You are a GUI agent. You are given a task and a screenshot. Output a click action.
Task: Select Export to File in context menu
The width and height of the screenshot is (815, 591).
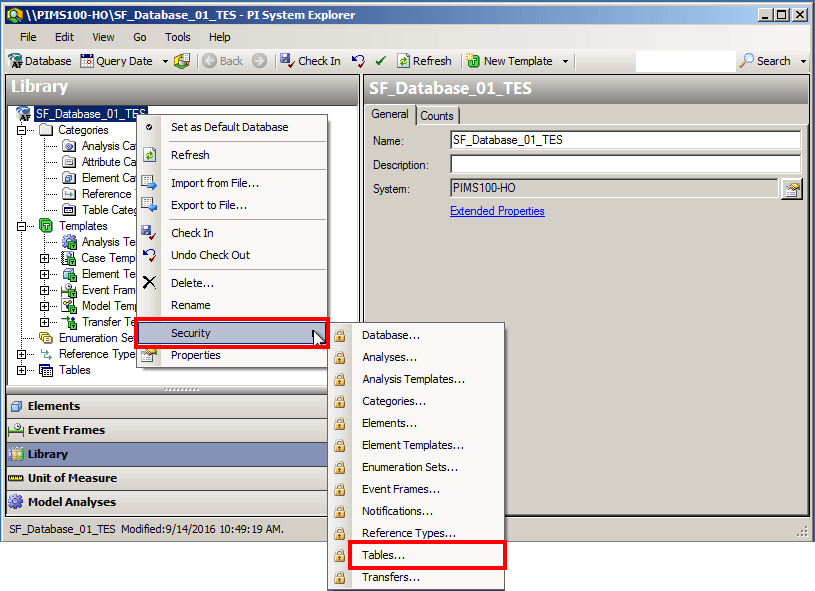(209, 205)
